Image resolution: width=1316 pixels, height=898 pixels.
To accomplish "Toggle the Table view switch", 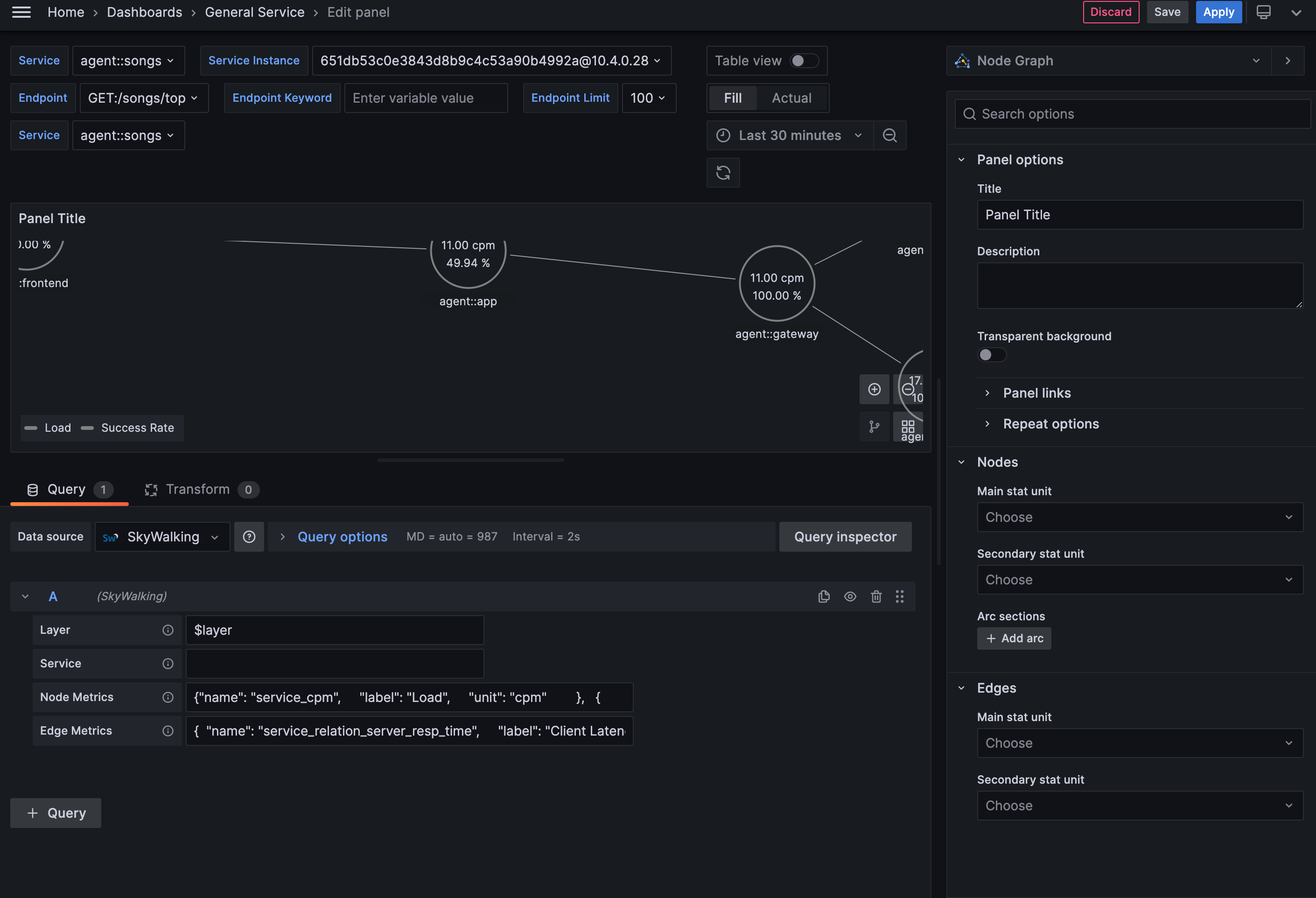I will 804,61.
